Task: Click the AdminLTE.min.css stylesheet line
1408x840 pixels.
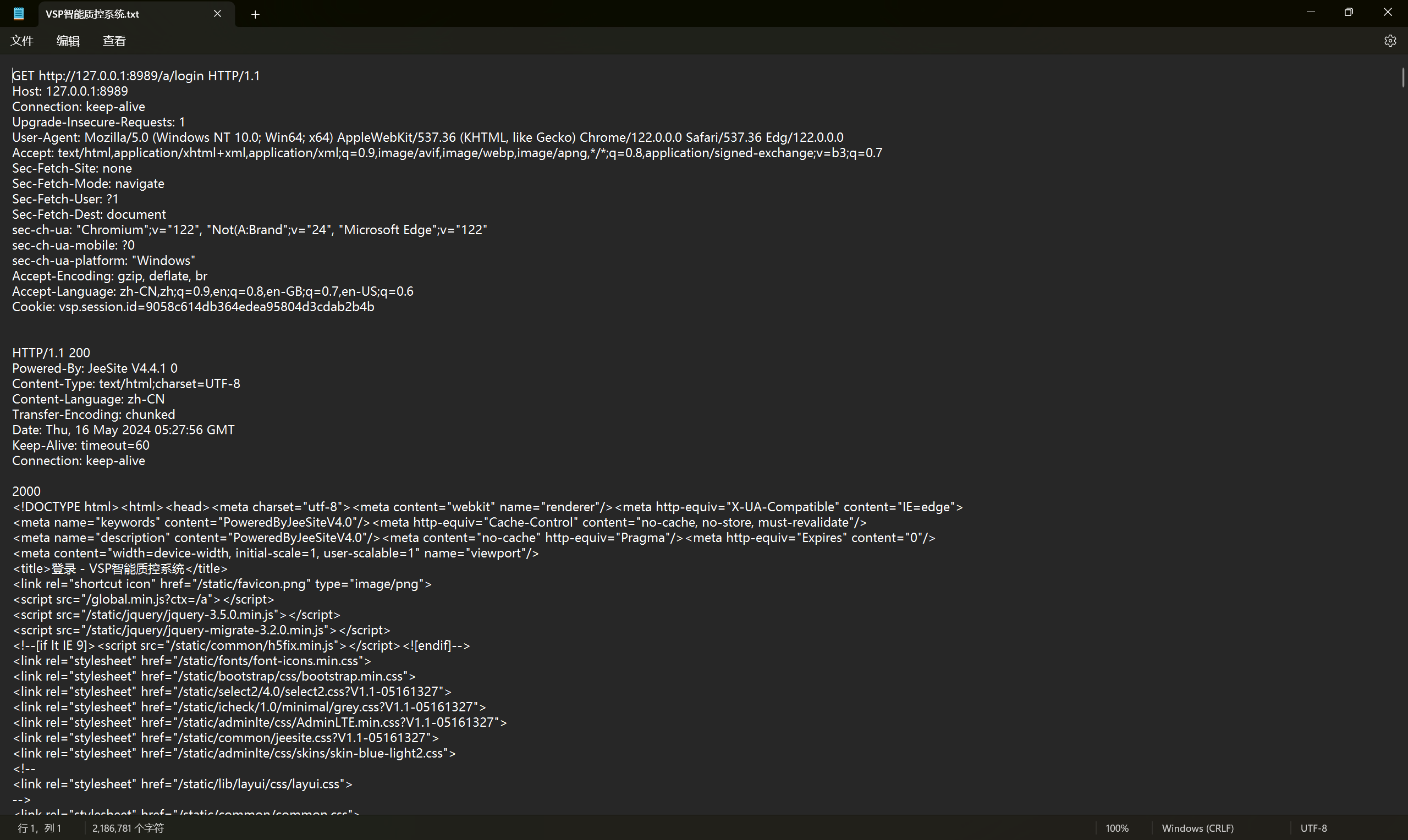Action: 260,723
